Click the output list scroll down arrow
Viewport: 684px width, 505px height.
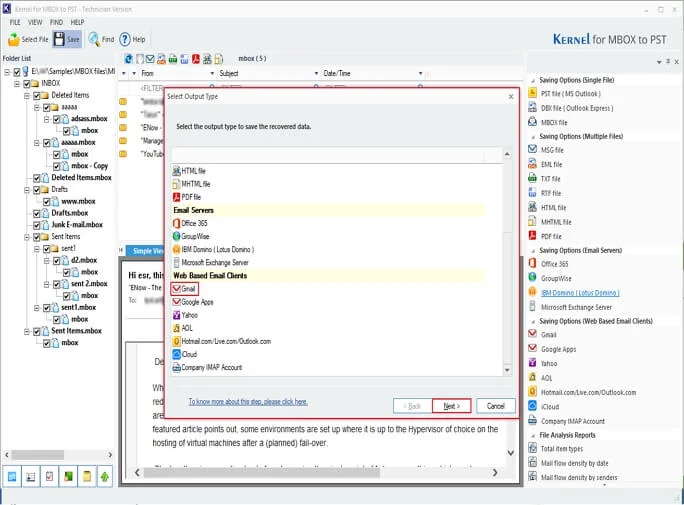(507, 370)
